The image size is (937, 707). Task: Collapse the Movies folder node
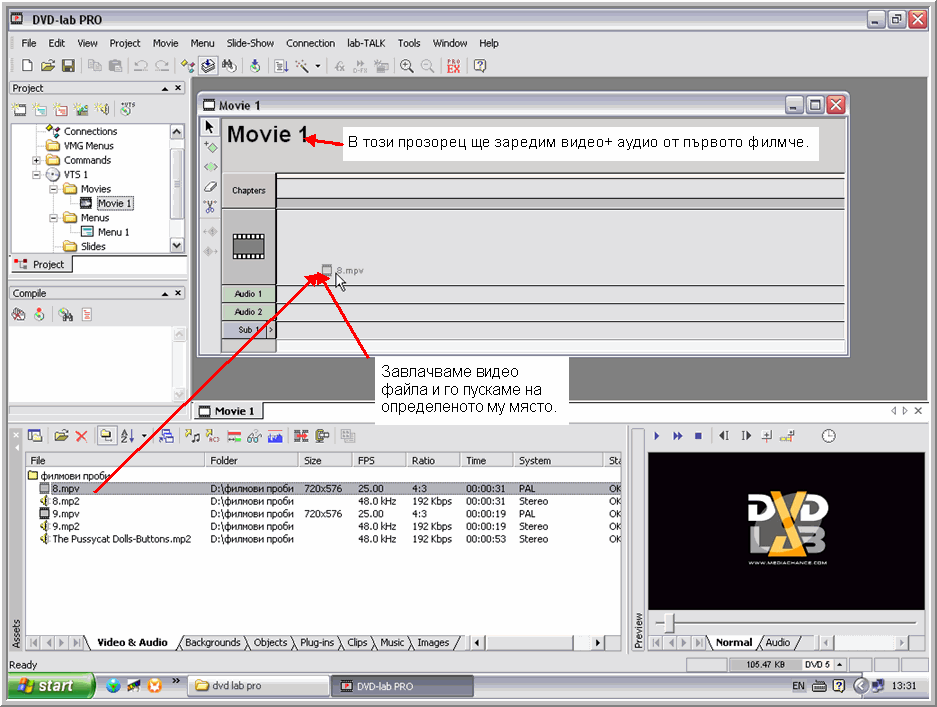53,189
